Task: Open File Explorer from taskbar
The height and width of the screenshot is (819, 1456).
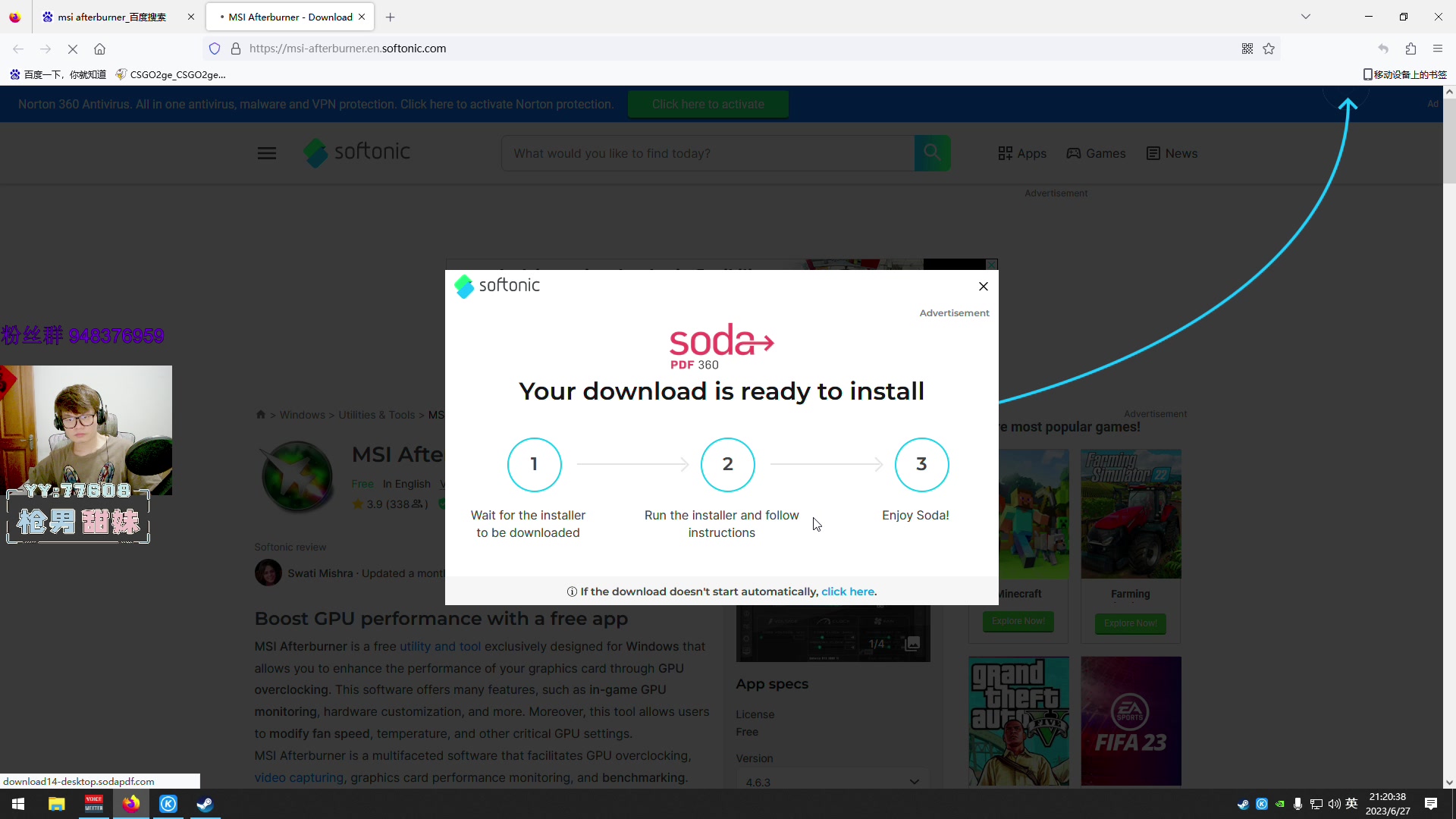Action: pyautogui.click(x=57, y=804)
